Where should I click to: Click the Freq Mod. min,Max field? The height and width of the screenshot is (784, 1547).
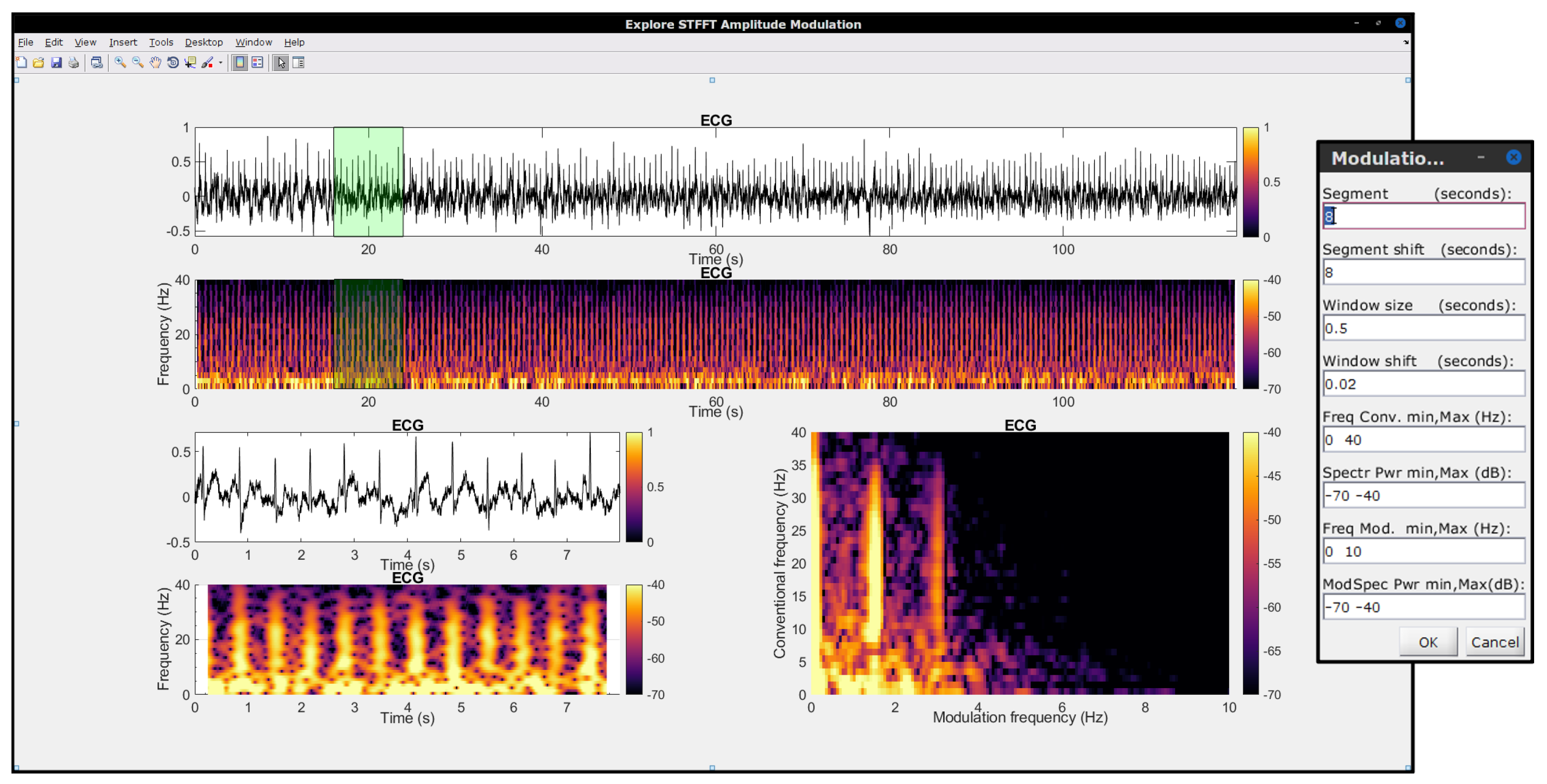pos(1423,551)
